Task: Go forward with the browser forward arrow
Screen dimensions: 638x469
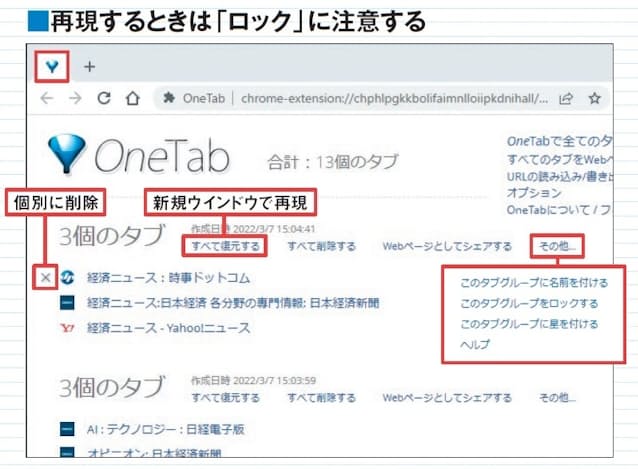Action: [x=75, y=98]
